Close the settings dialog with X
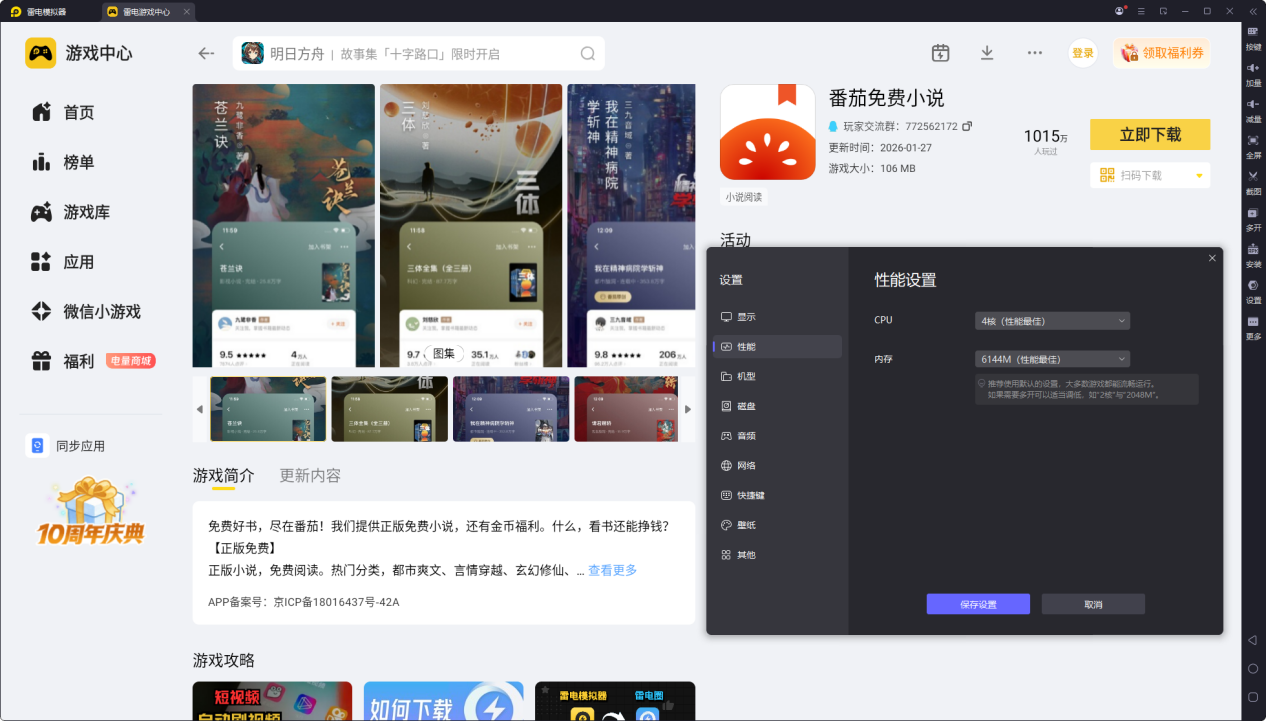This screenshot has width=1266, height=721. point(1212,258)
